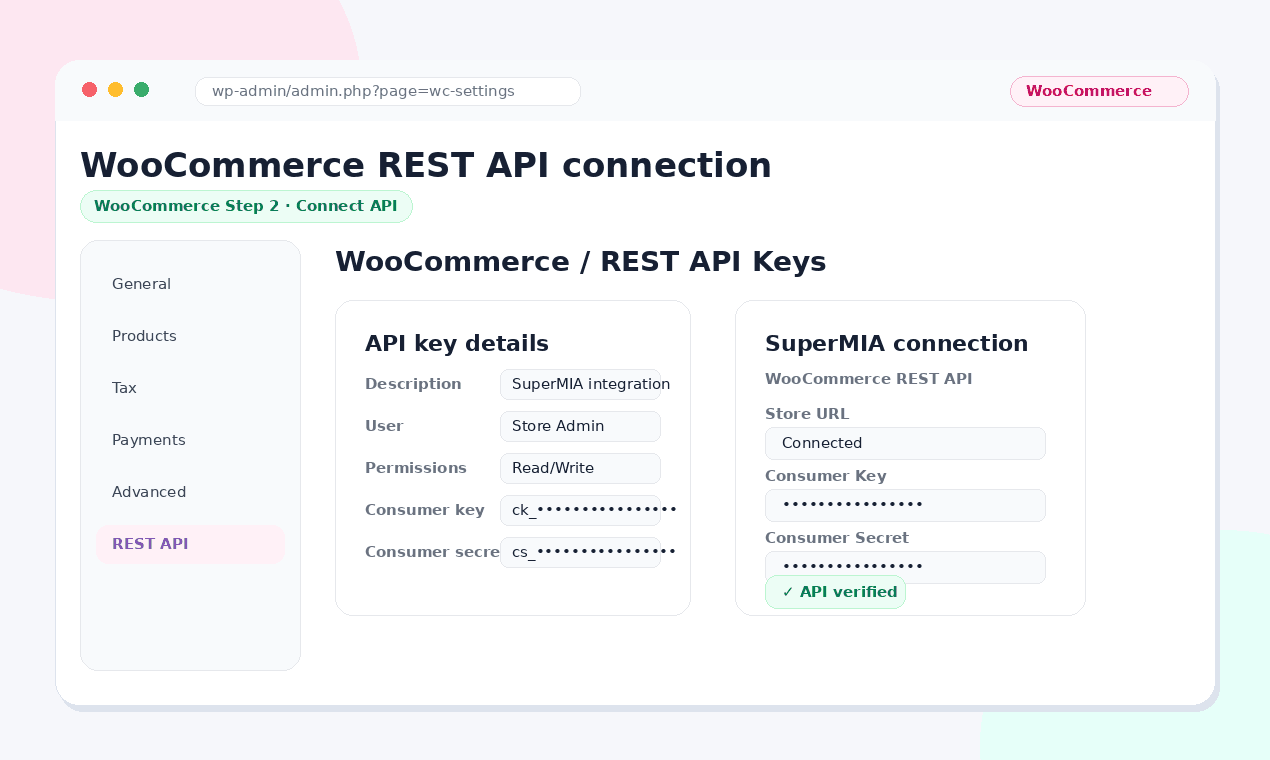Click the Store URL label
The width and height of the screenshot is (1270, 760).
[807, 414]
